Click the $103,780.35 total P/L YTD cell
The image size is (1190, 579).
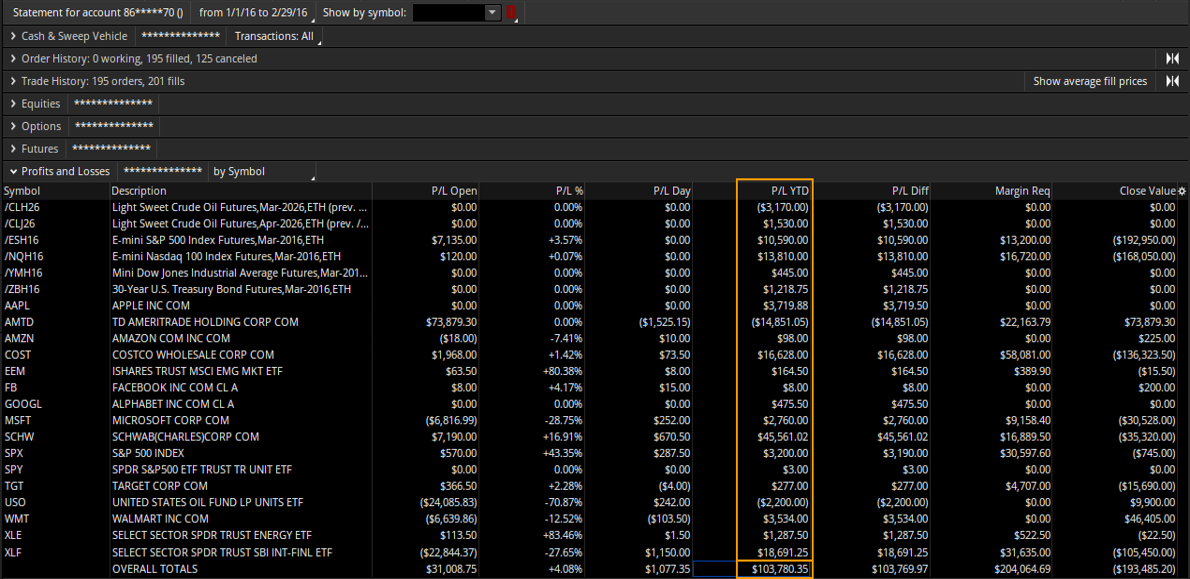tap(775, 568)
